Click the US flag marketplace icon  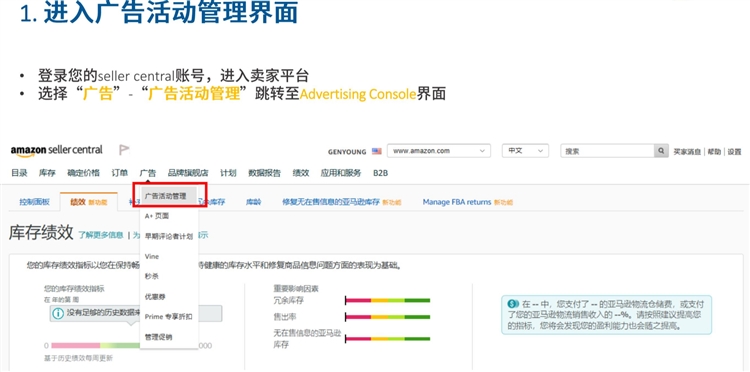(377, 151)
